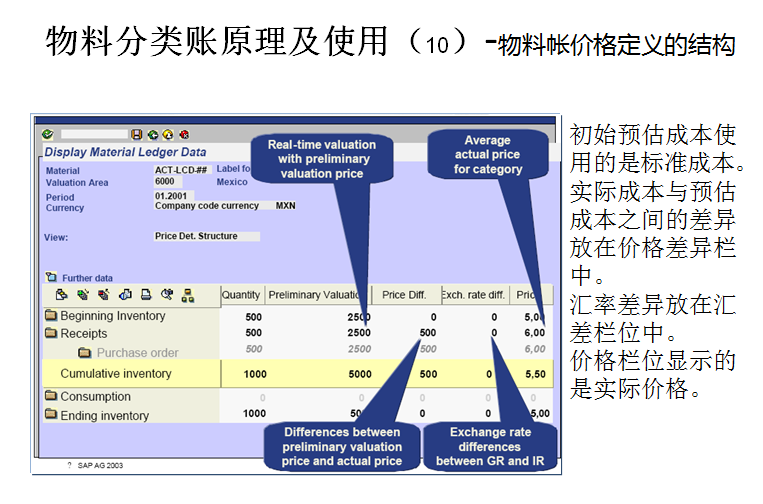Screen dimensions: 763x504
Task: Select the Company code currency field
Action: [207, 206]
